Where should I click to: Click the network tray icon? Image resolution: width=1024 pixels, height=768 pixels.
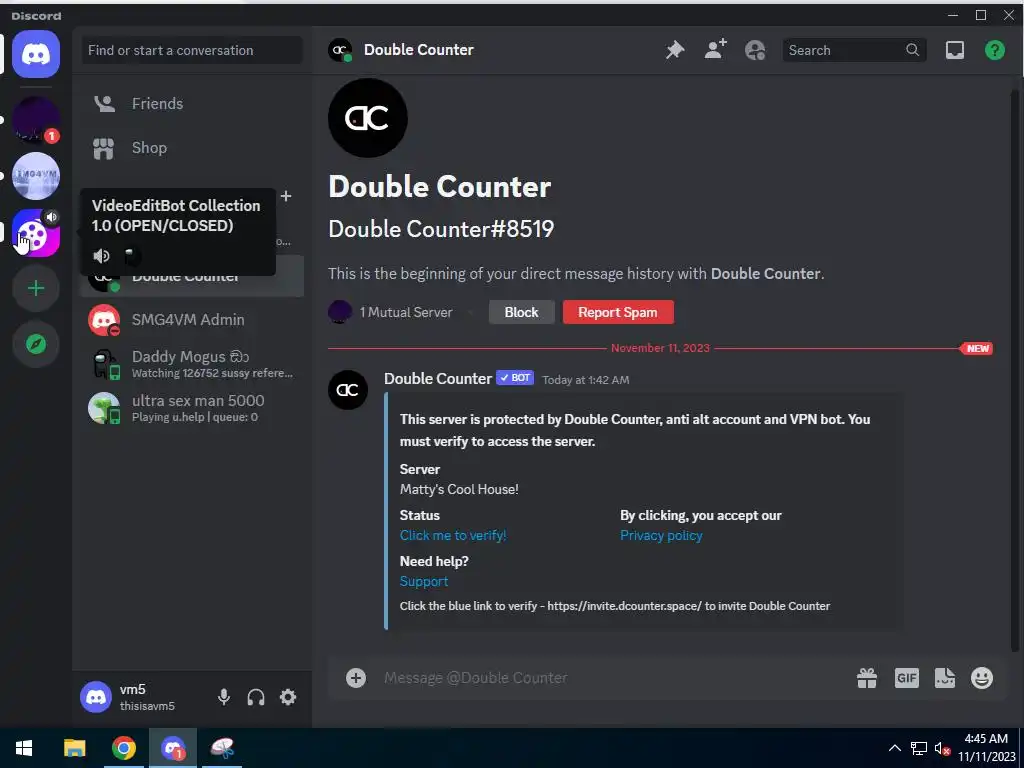point(919,748)
